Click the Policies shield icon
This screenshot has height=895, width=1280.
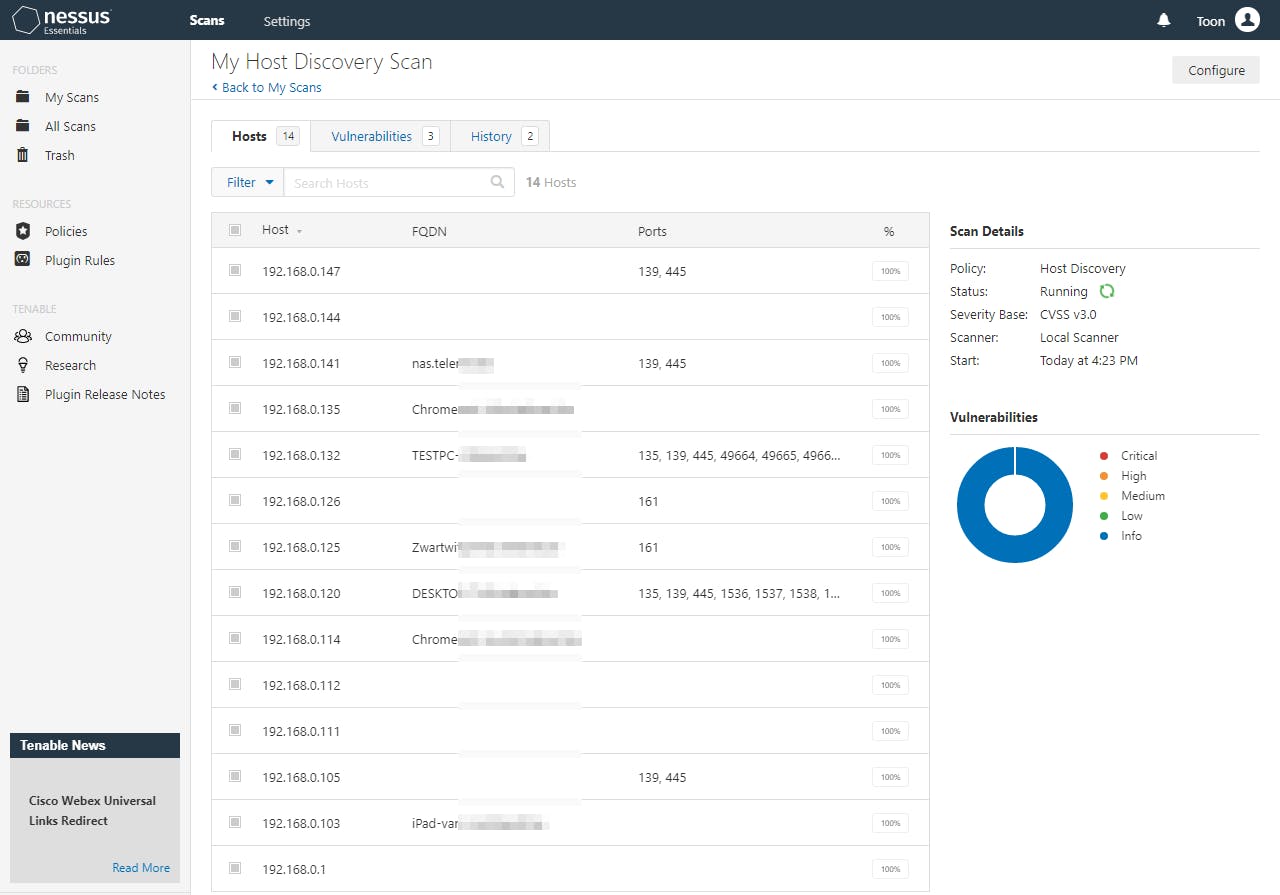(23, 231)
